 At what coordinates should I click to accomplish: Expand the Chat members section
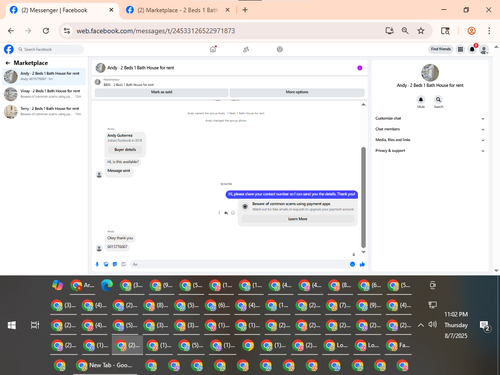pos(430,129)
